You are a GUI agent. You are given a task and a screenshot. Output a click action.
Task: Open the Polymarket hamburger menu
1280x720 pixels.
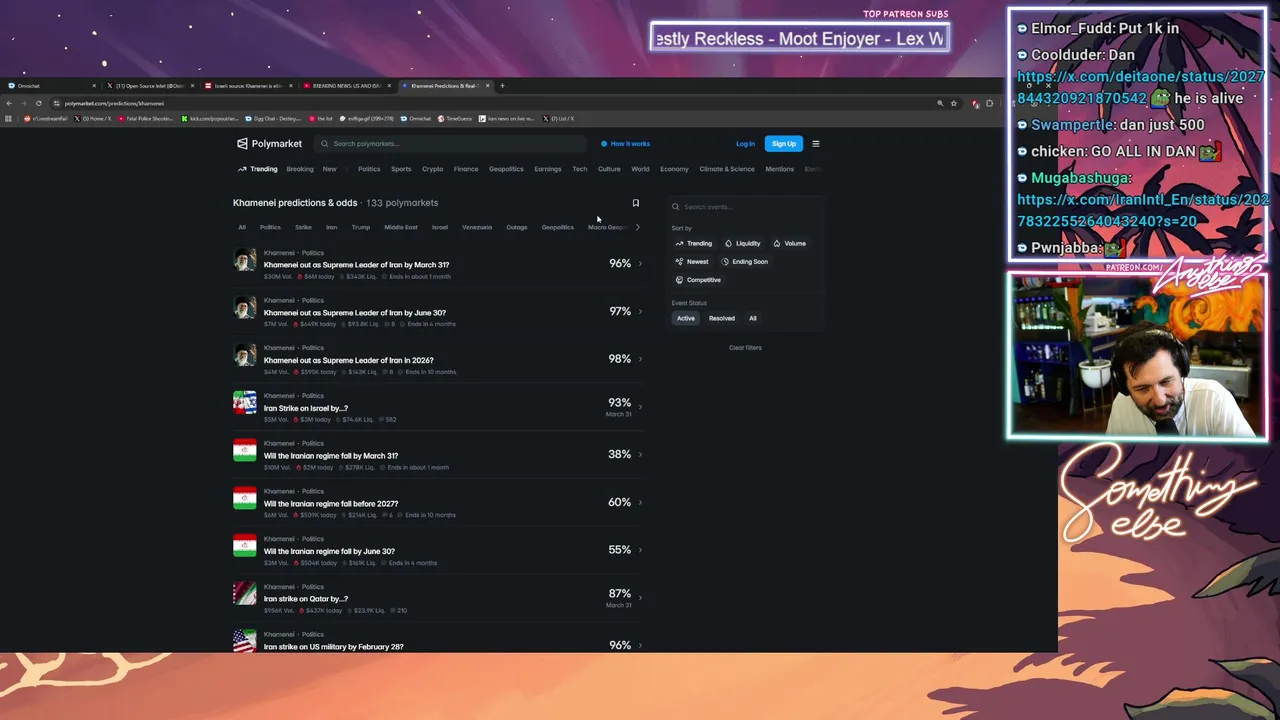tap(816, 144)
